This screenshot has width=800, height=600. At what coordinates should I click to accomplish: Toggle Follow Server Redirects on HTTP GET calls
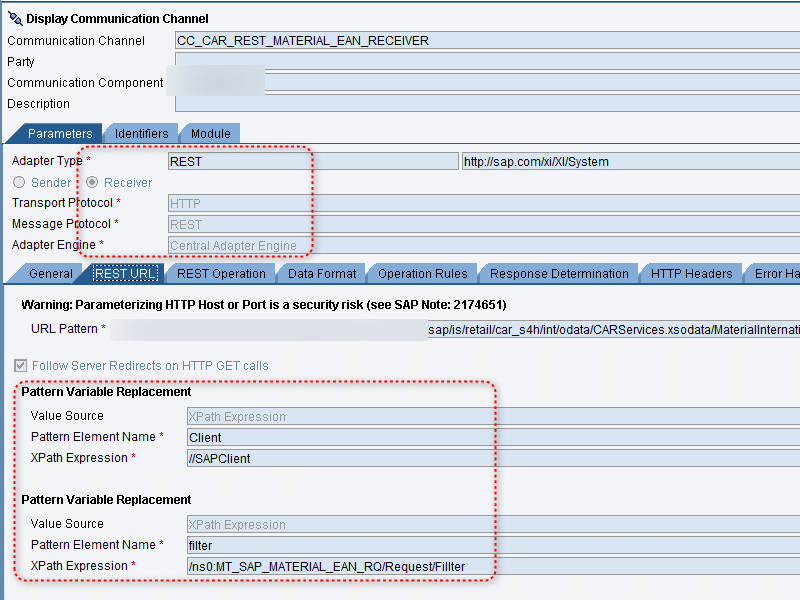point(22,366)
